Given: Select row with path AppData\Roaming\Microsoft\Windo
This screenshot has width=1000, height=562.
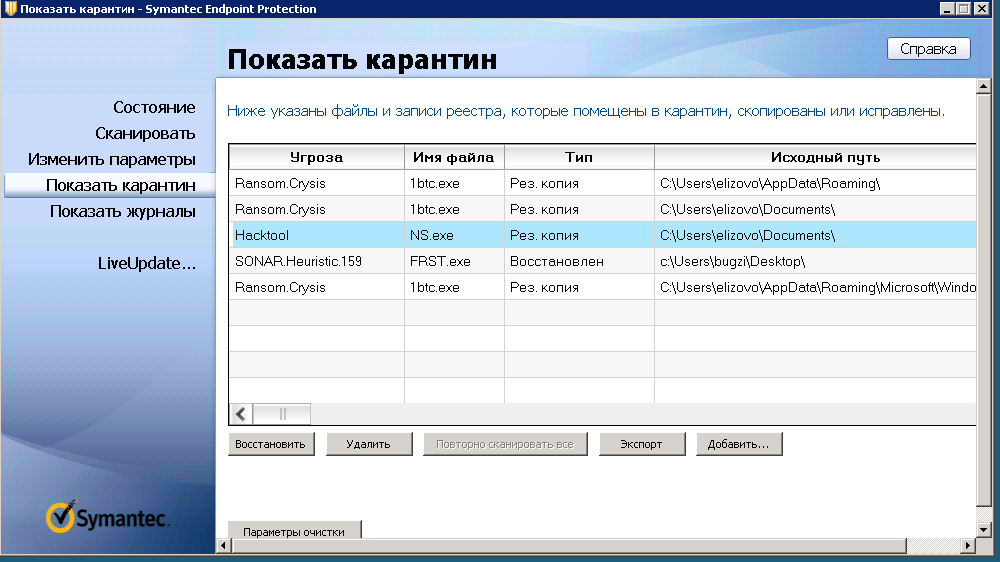Looking at the screenshot, I should (x=603, y=287).
